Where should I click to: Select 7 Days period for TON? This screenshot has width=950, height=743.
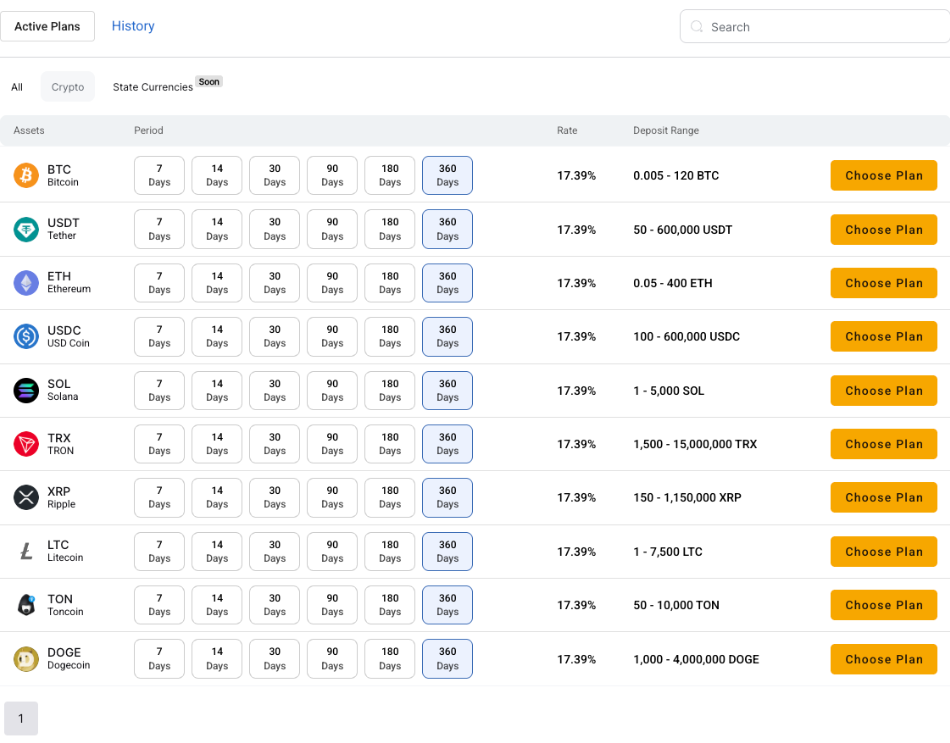(x=159, y=605)
